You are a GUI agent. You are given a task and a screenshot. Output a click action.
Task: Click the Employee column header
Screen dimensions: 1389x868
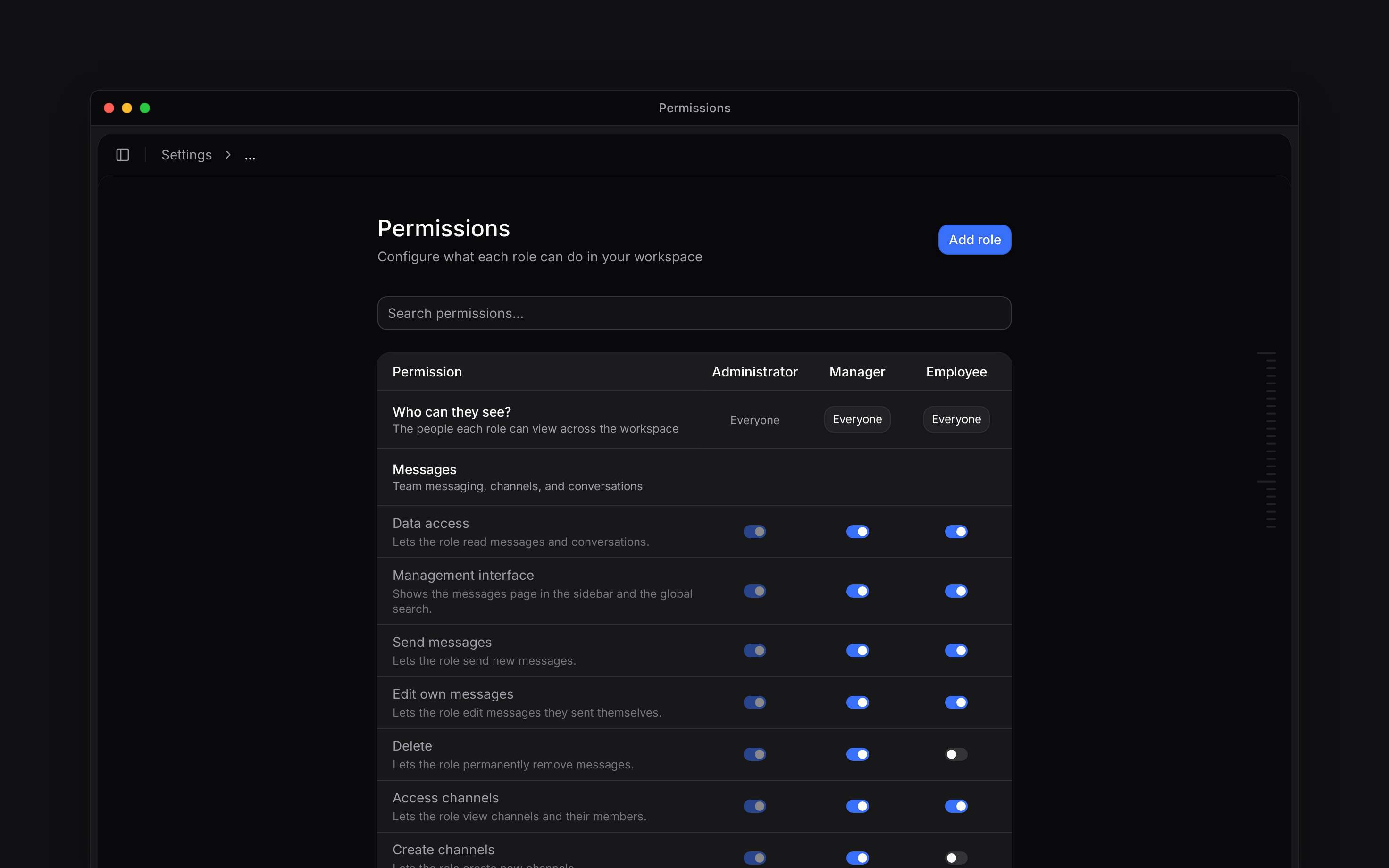tap(956, 372)
